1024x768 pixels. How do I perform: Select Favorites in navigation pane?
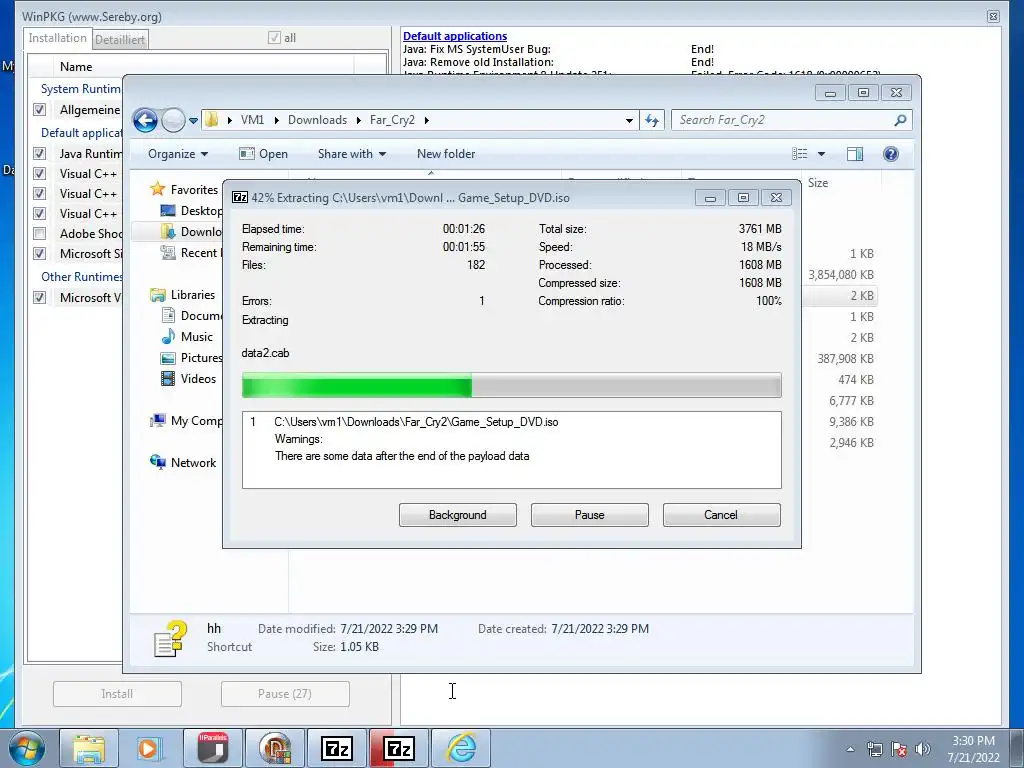pyautogui.click(x=194, y=189)
